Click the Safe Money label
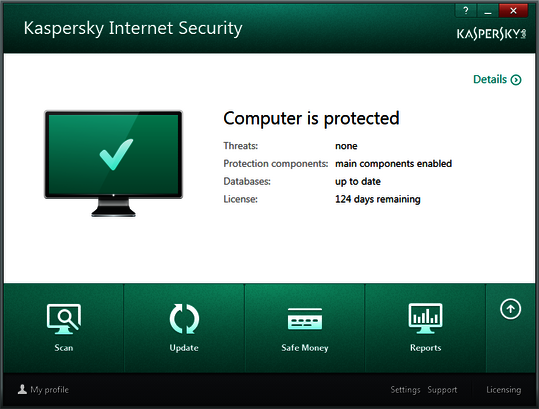539x409 pixels. 305,348
